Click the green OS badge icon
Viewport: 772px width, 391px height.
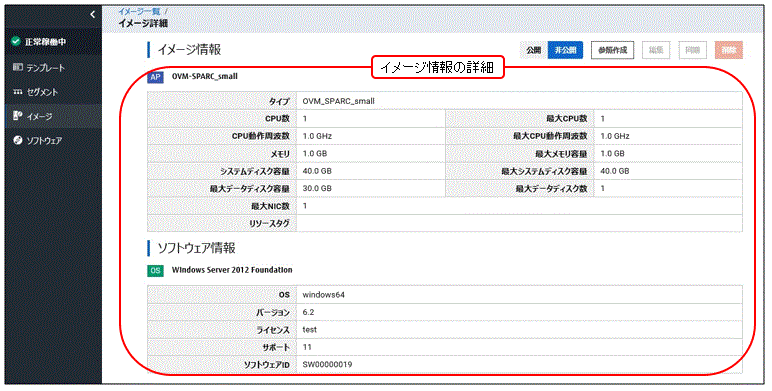155,270
